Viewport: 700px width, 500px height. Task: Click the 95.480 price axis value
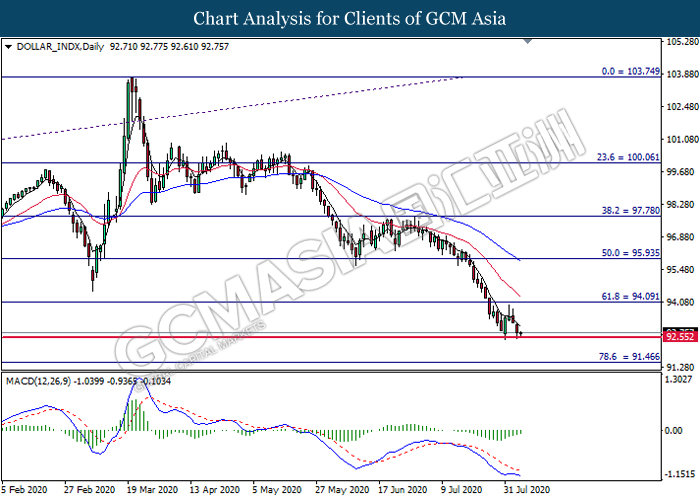(680, 270)
